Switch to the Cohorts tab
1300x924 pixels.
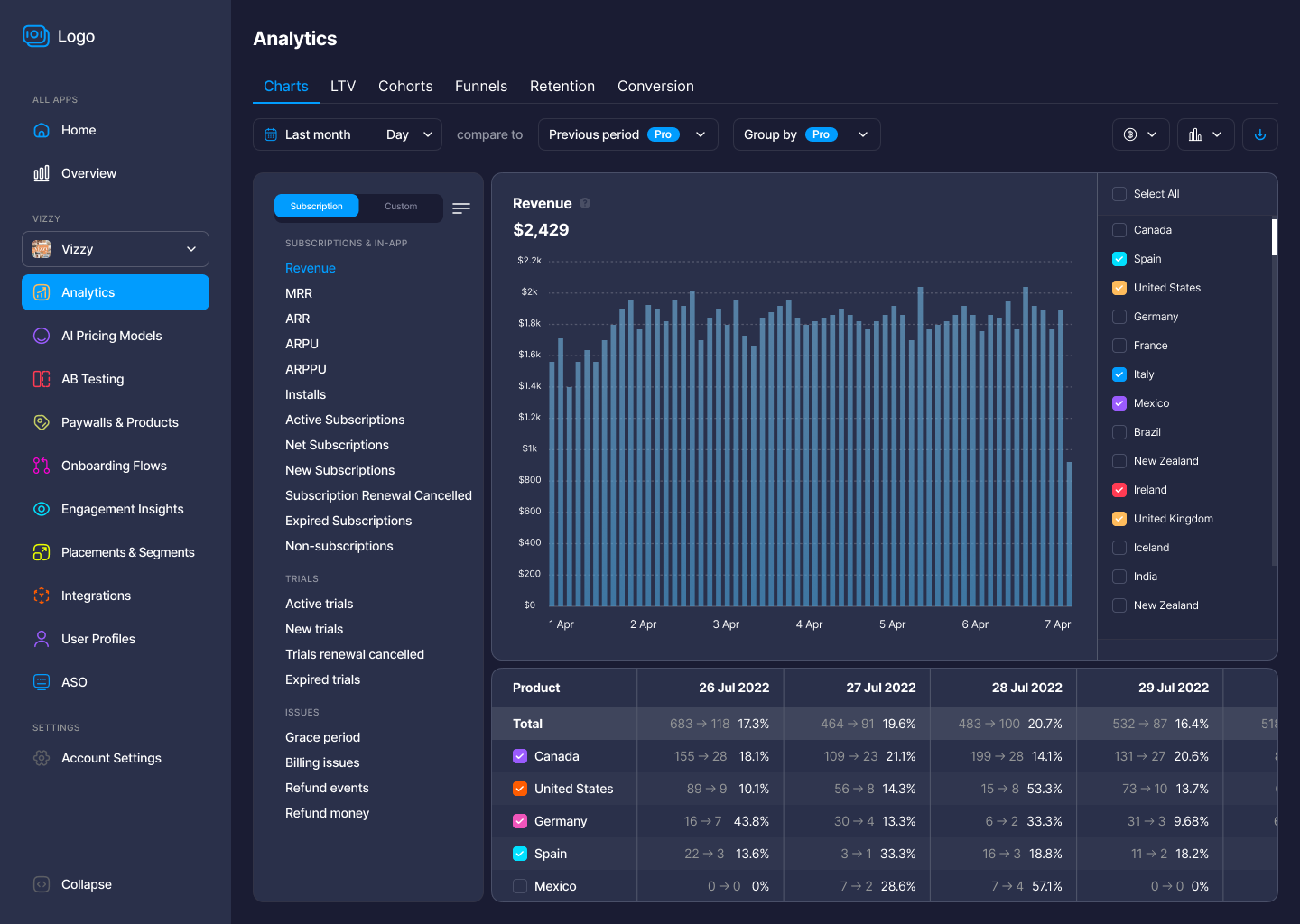tap(405, 87)
